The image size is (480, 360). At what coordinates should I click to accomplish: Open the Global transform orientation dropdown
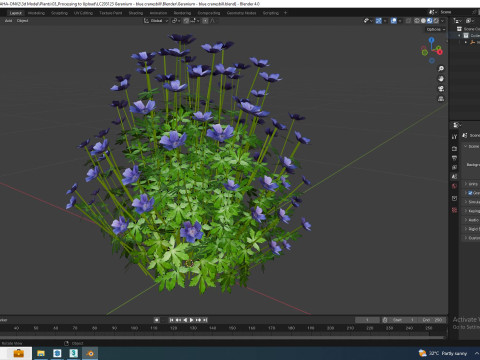[x=156, y=21]
